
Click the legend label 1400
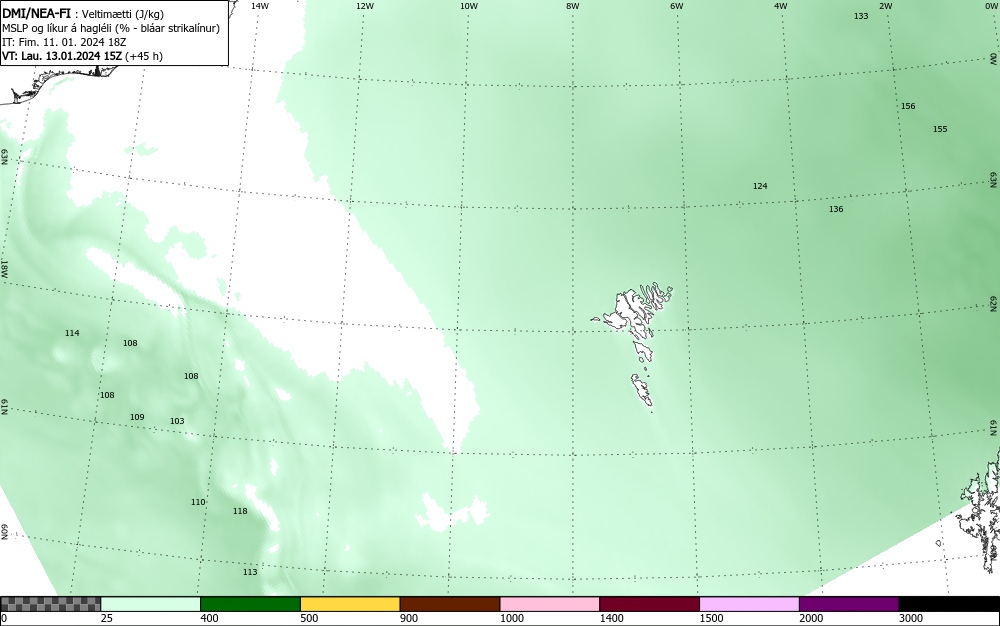[x=612, y=618]
